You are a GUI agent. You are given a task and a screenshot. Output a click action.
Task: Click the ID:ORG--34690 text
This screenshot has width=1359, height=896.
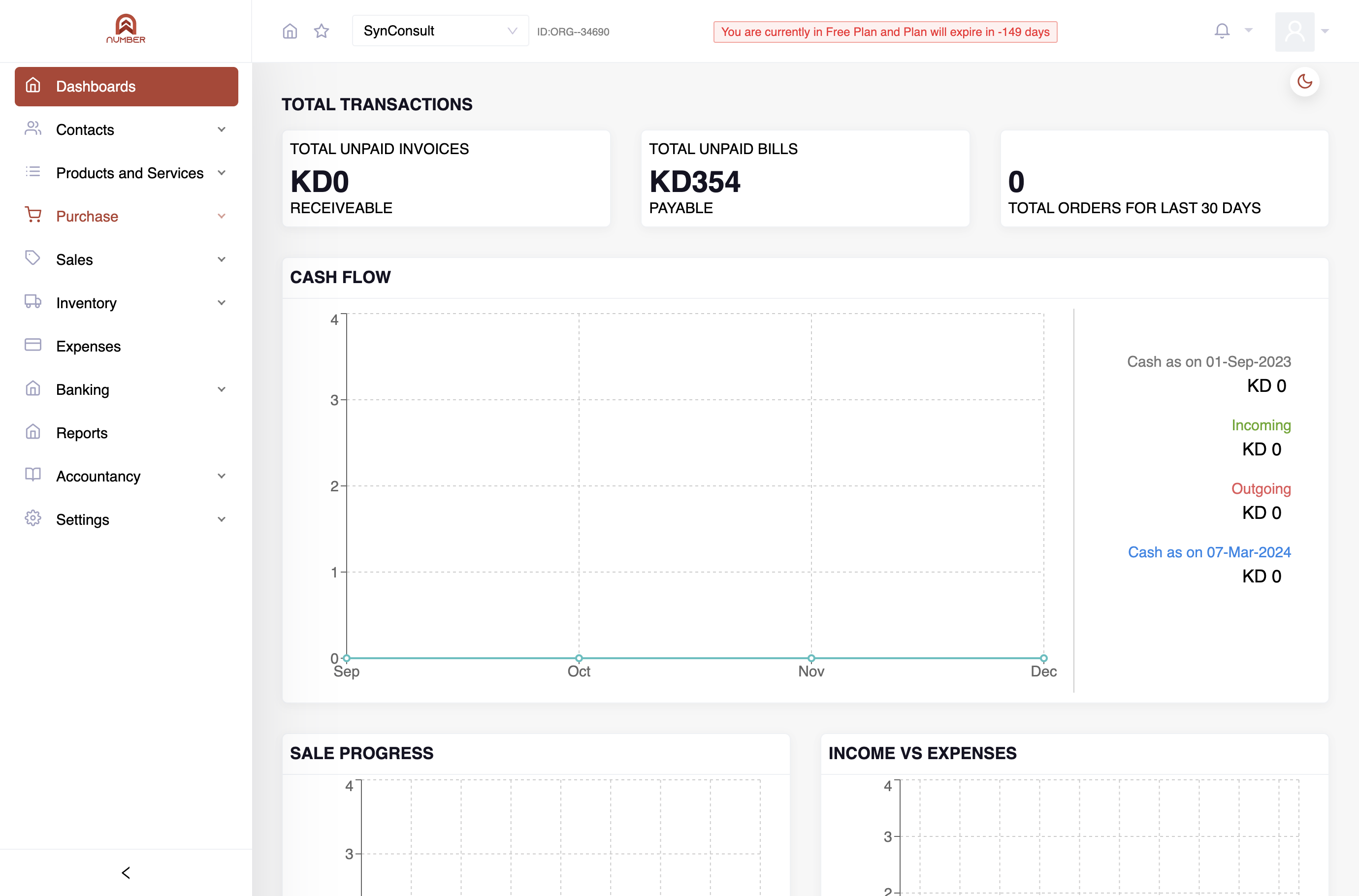pos(573,32)
